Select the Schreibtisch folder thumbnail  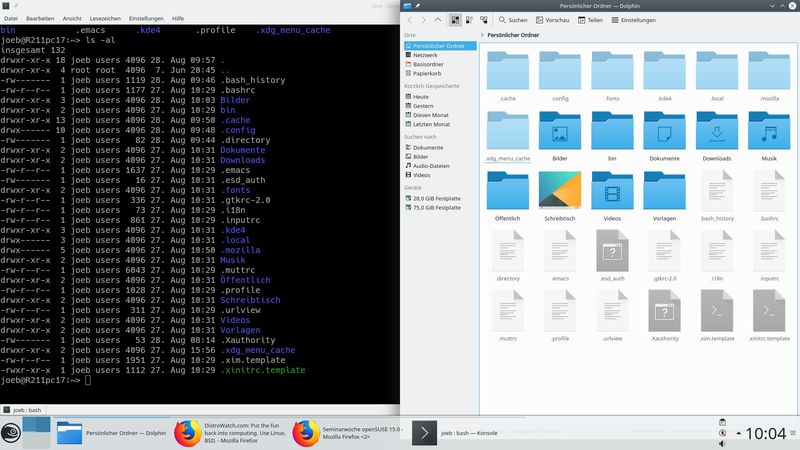click(x=560, y=191)
